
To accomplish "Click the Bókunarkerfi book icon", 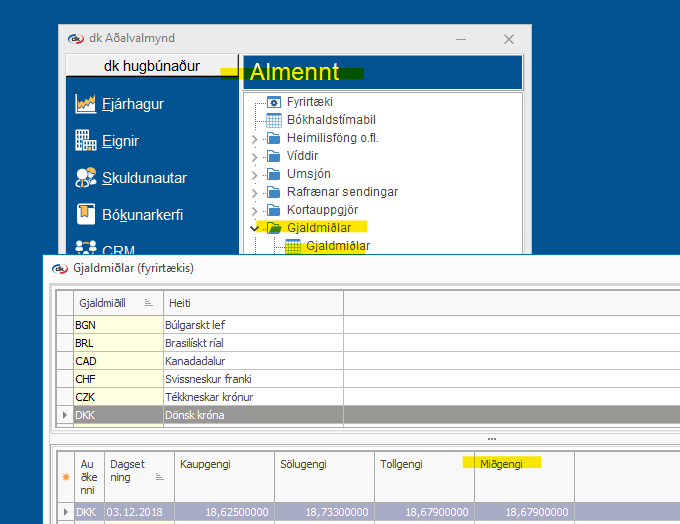I will pyautogui.click(x=85, y=214).
